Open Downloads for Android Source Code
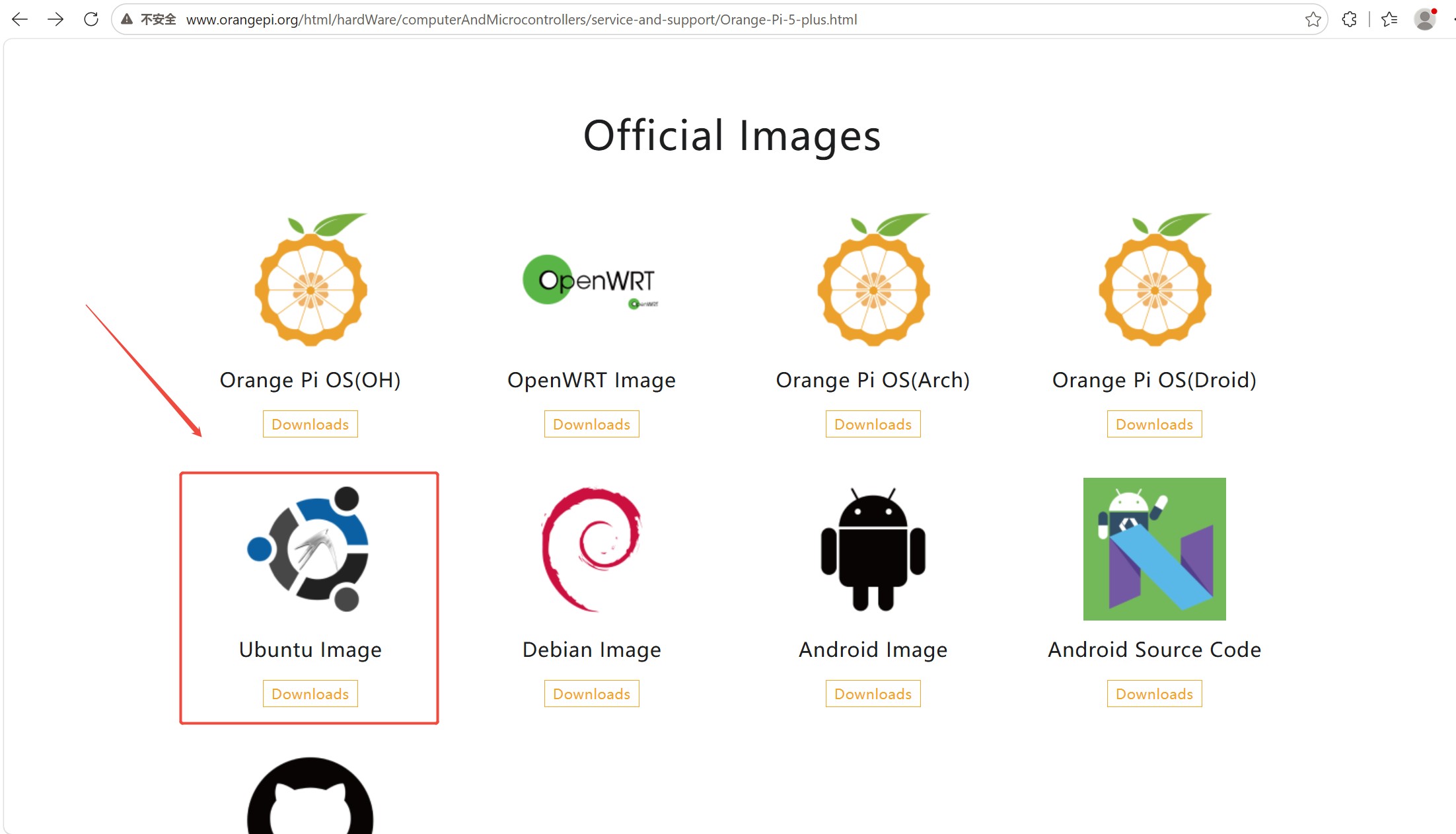1456x834 pixels. tap(1155, 694)
